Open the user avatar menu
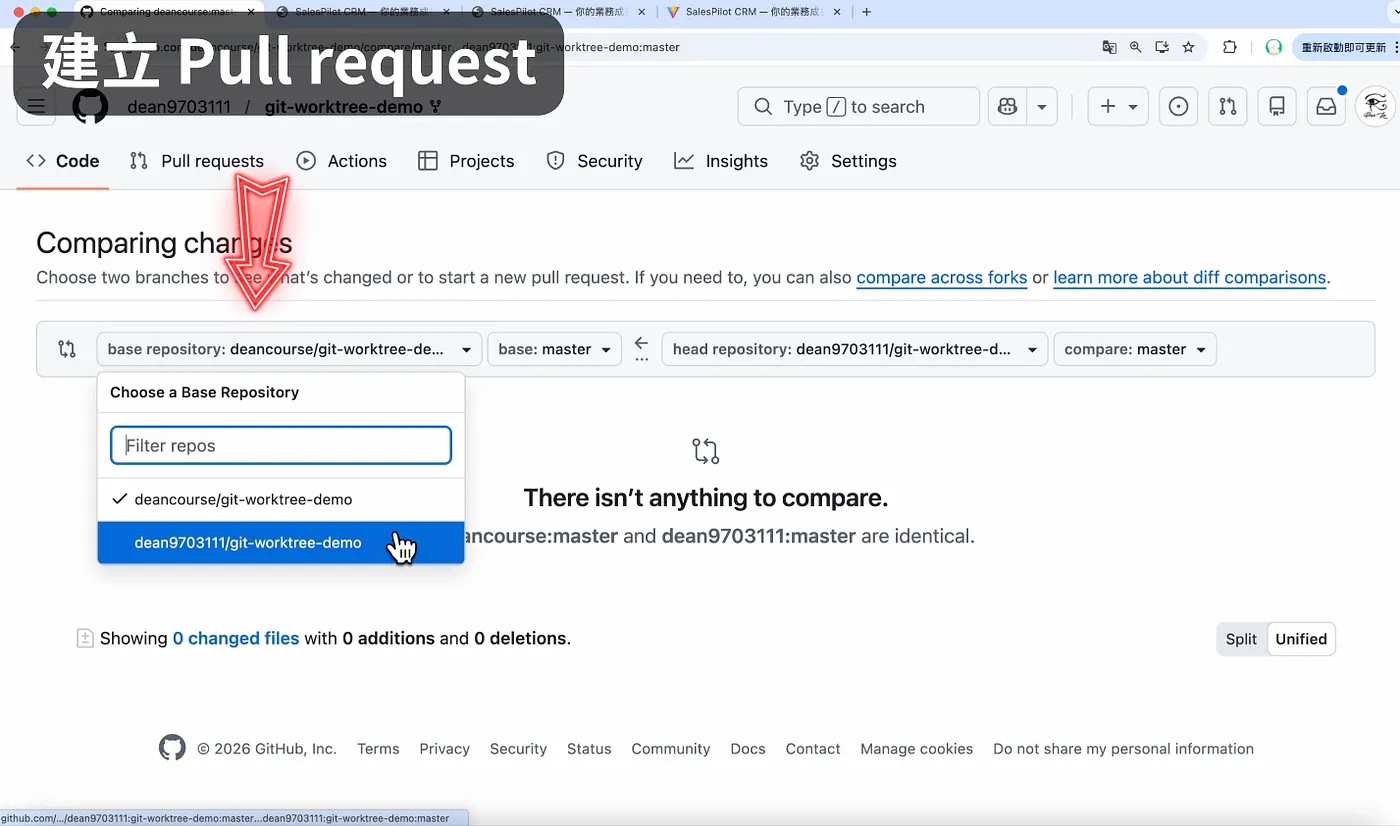Image resolution: width=1400 pixels, height=826 pixels. coord(1376,107)
